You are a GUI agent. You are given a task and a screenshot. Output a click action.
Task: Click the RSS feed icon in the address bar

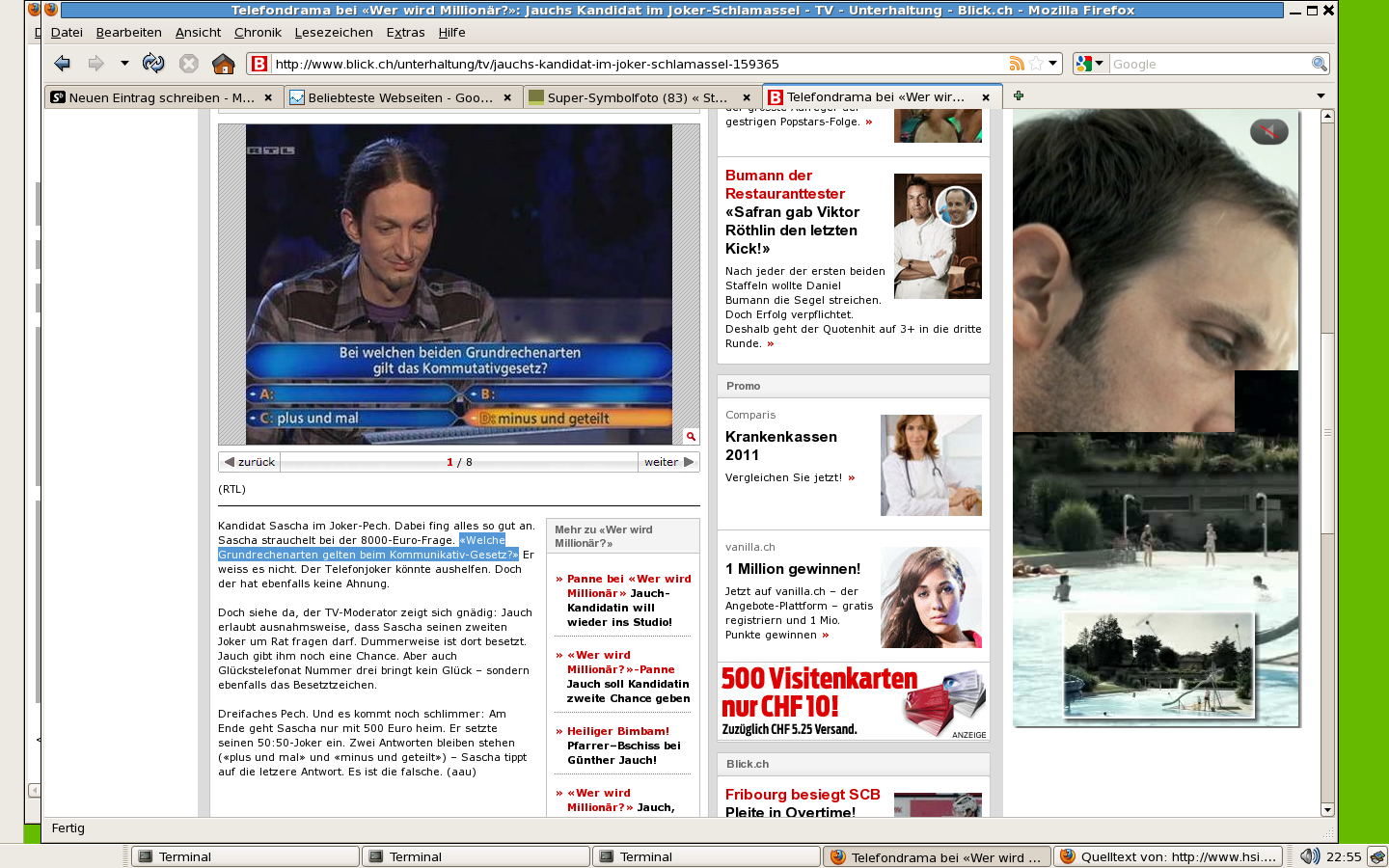1016,64
